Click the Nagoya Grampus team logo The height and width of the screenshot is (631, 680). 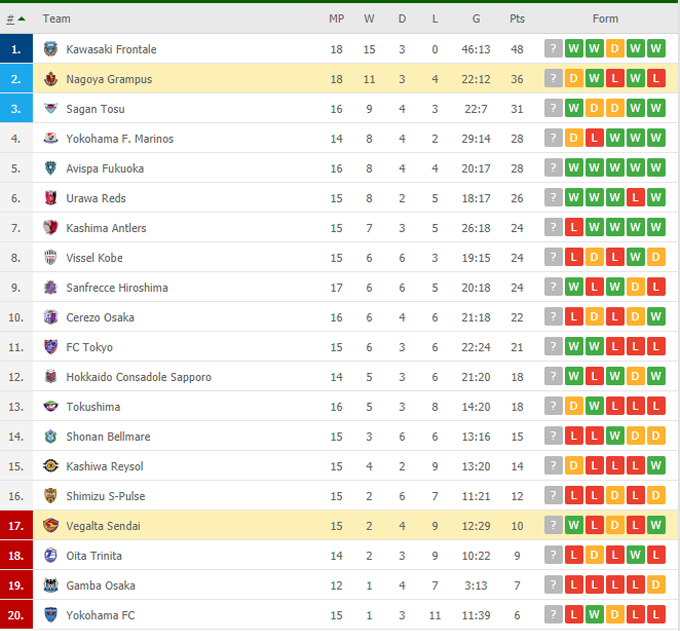point(51,79)
